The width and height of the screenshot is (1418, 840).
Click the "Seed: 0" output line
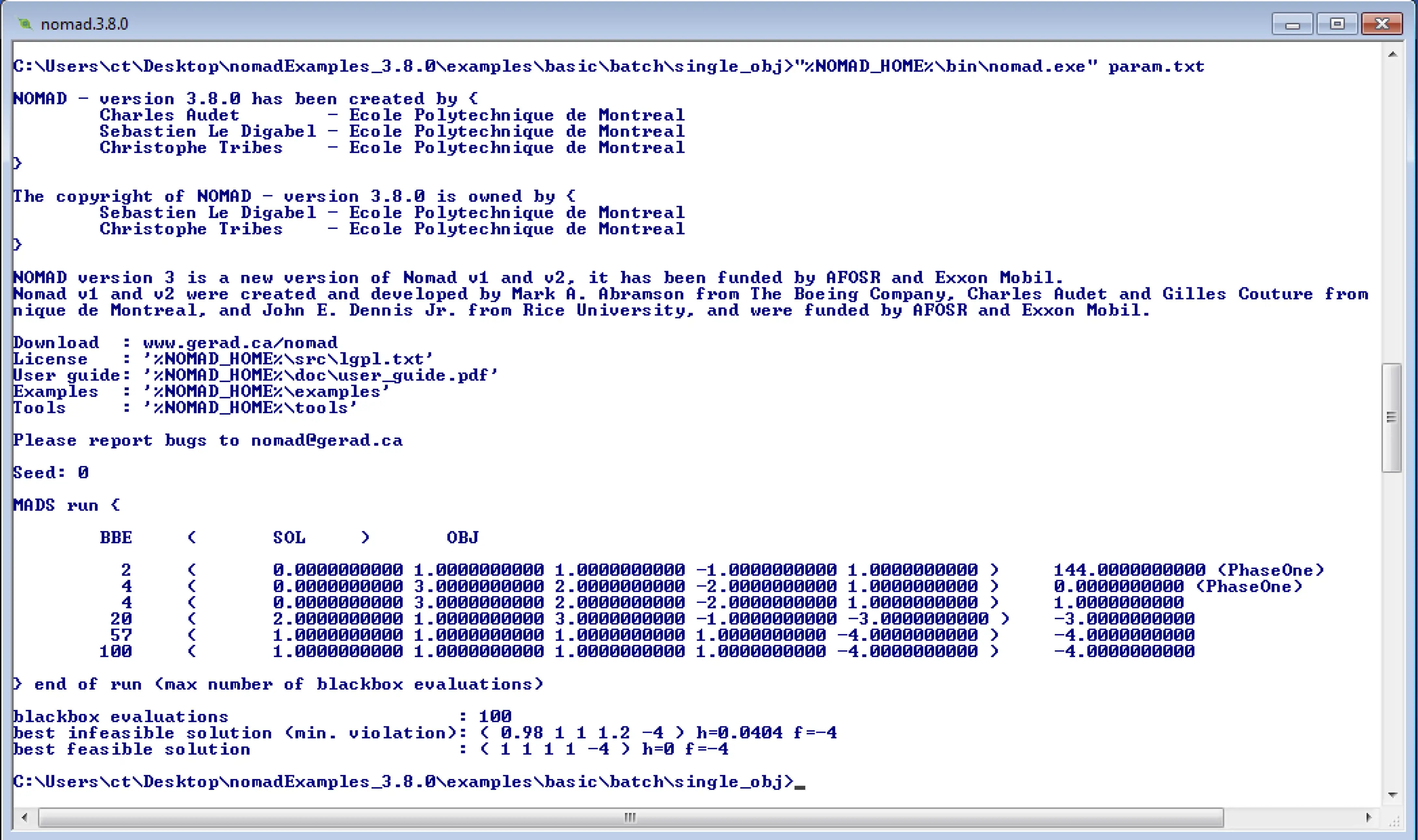pos(51,473)
